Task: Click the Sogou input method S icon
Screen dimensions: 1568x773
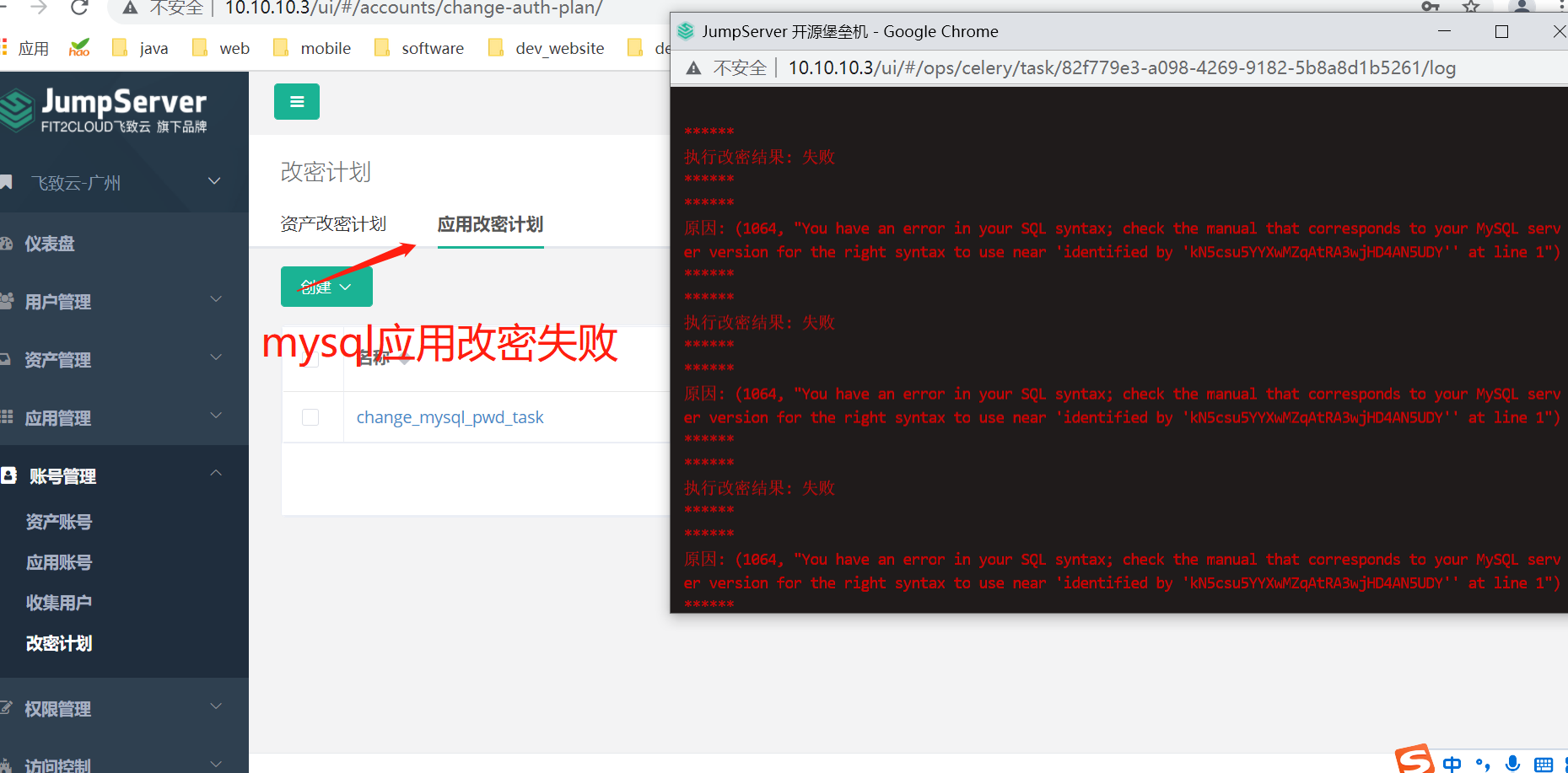Action: click(x=1414, y=760)
